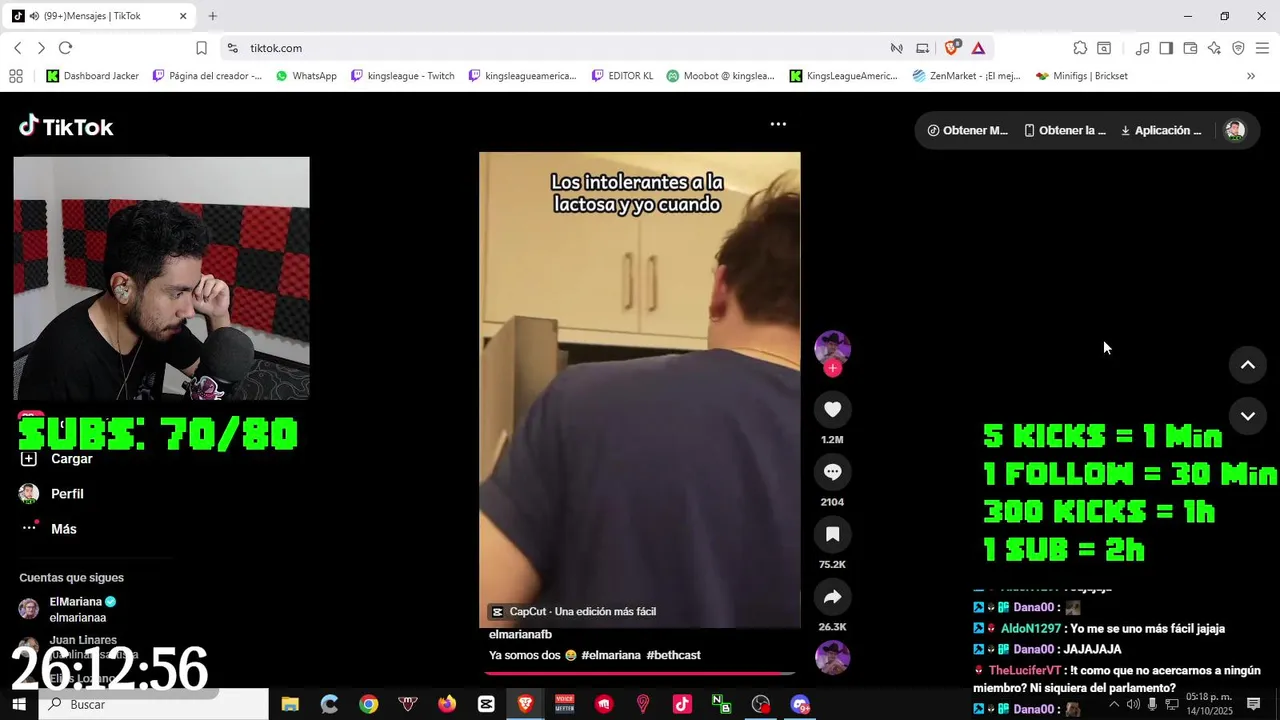The height and width of the screenshot is (720, 1280).
Task: Open the Dashboard Jacker bookmark
Action: tap(93, 76)
